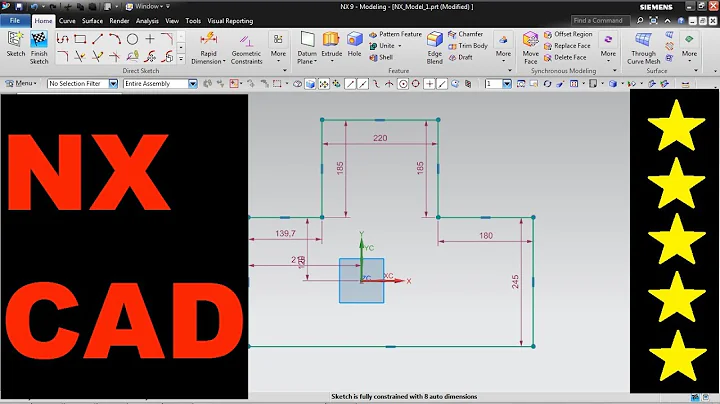
Task: Click the Rotate view icon in selection bar
Action: pos(547,84)
